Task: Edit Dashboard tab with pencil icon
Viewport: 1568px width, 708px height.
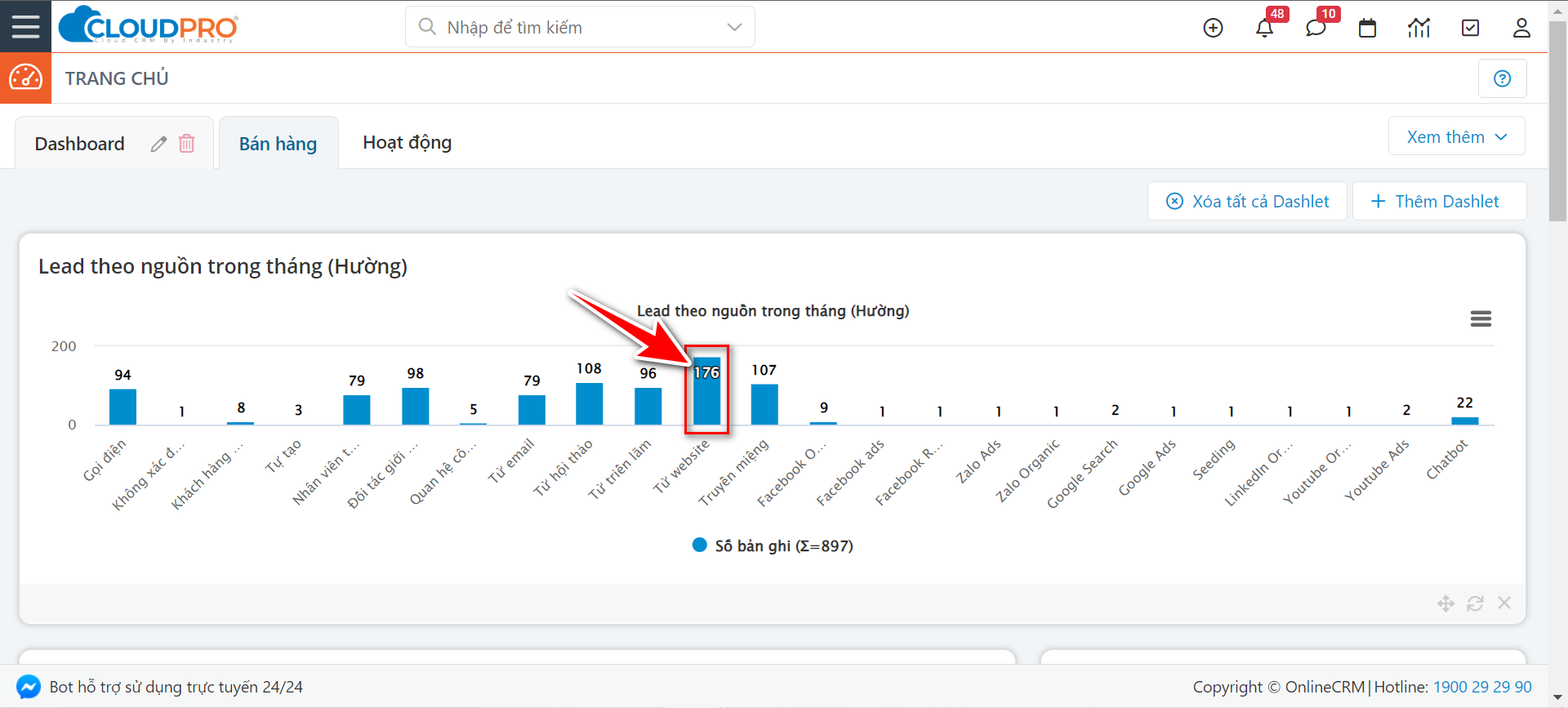Action: click(x=158, y=144)
